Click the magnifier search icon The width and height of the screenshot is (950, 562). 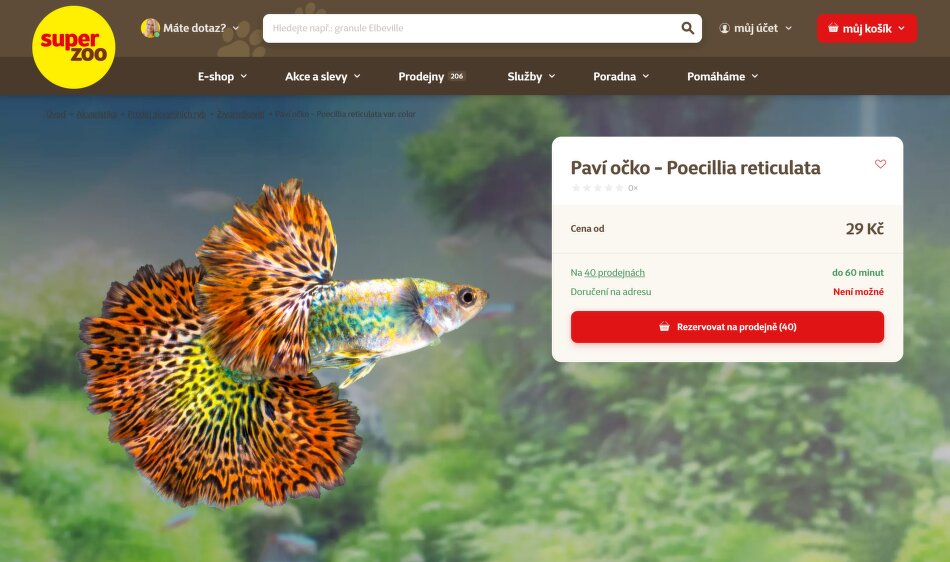[x=688, y=28]
